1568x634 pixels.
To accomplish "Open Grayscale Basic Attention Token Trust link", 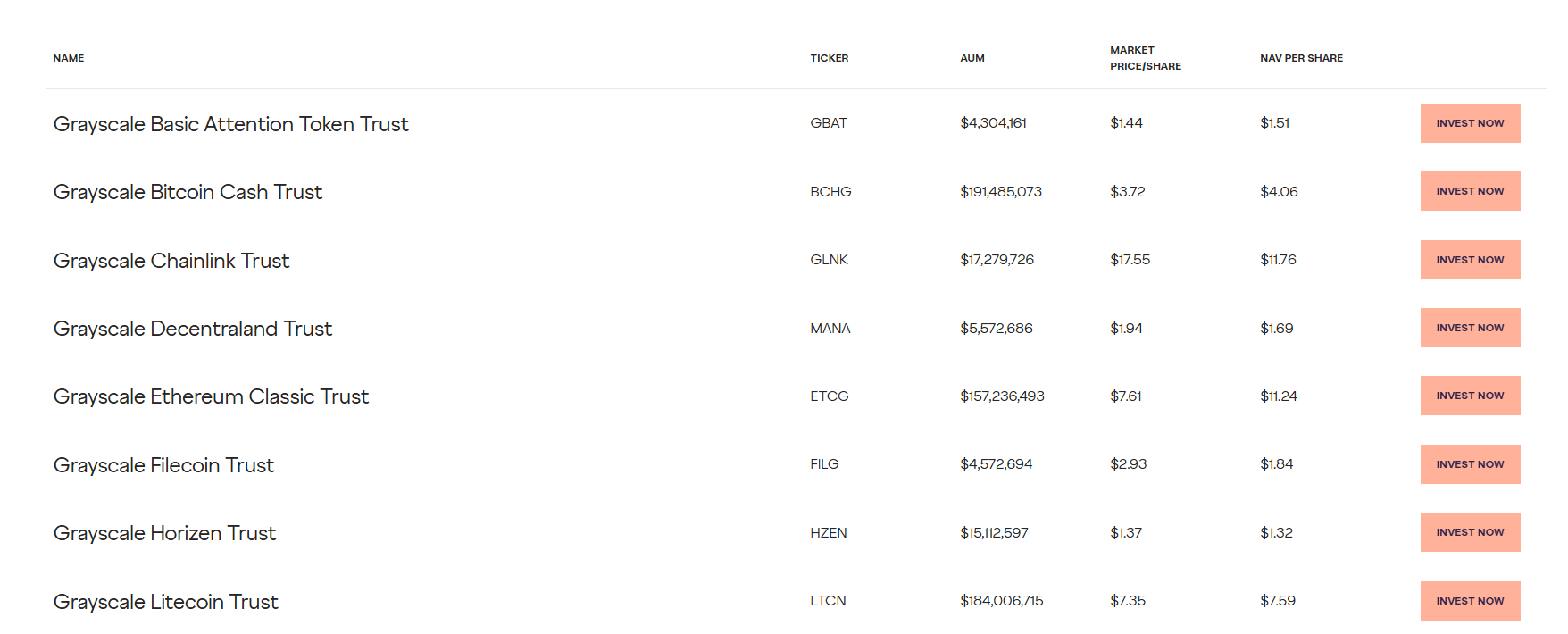I will tap(230, 124).
